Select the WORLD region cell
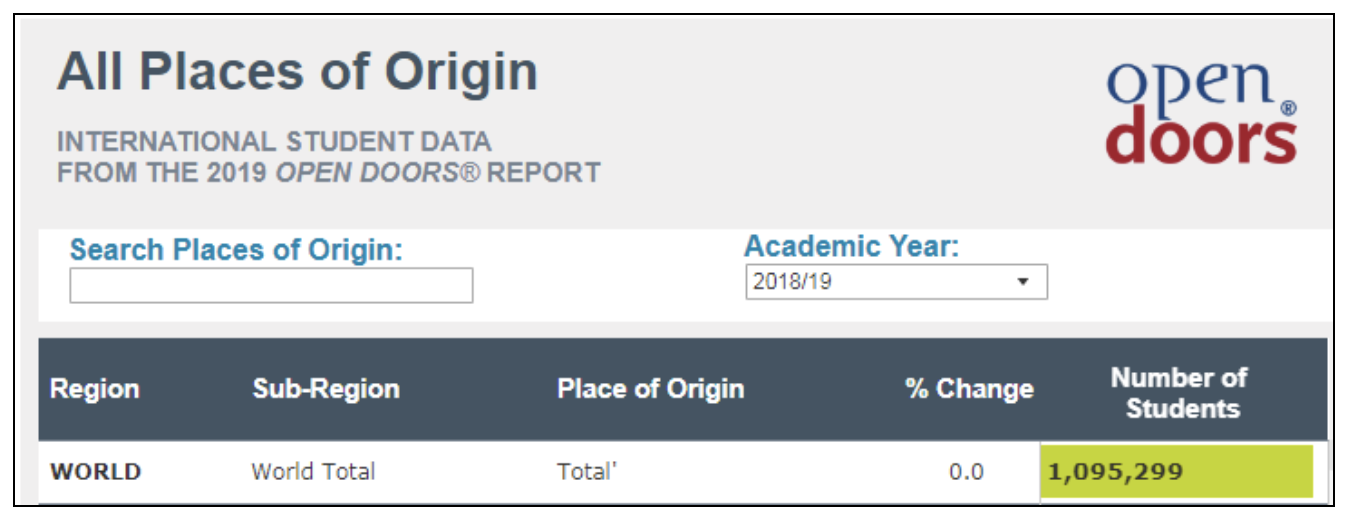Viewport: 1346px width, 516px height. click(96, 471)
